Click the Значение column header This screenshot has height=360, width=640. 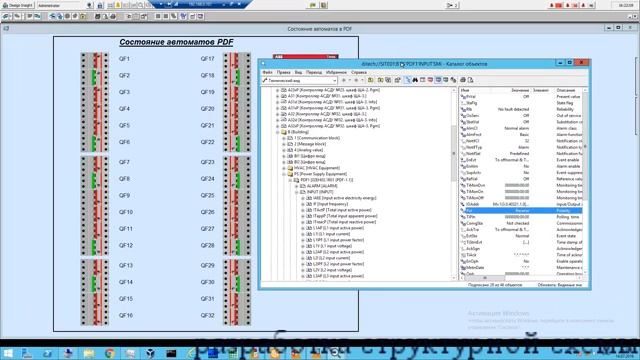click(x=511, y=90)
